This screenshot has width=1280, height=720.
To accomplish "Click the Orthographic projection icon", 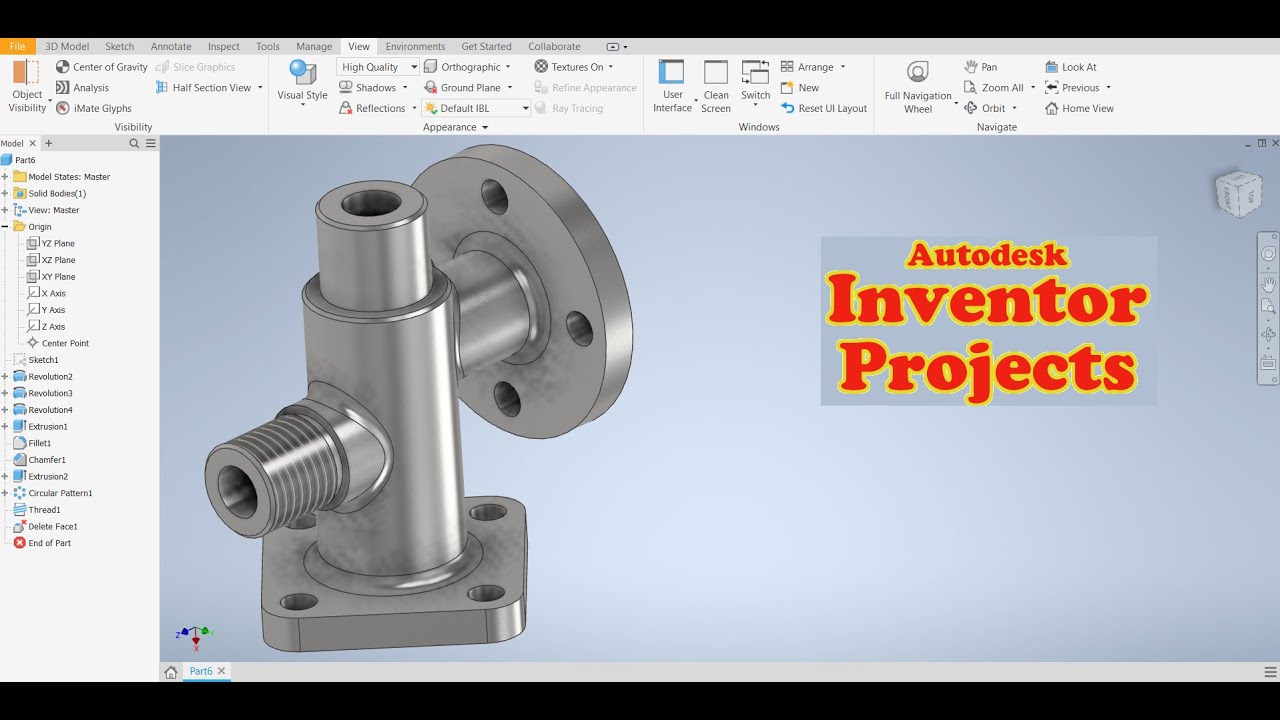I will (x=431, y=67).
